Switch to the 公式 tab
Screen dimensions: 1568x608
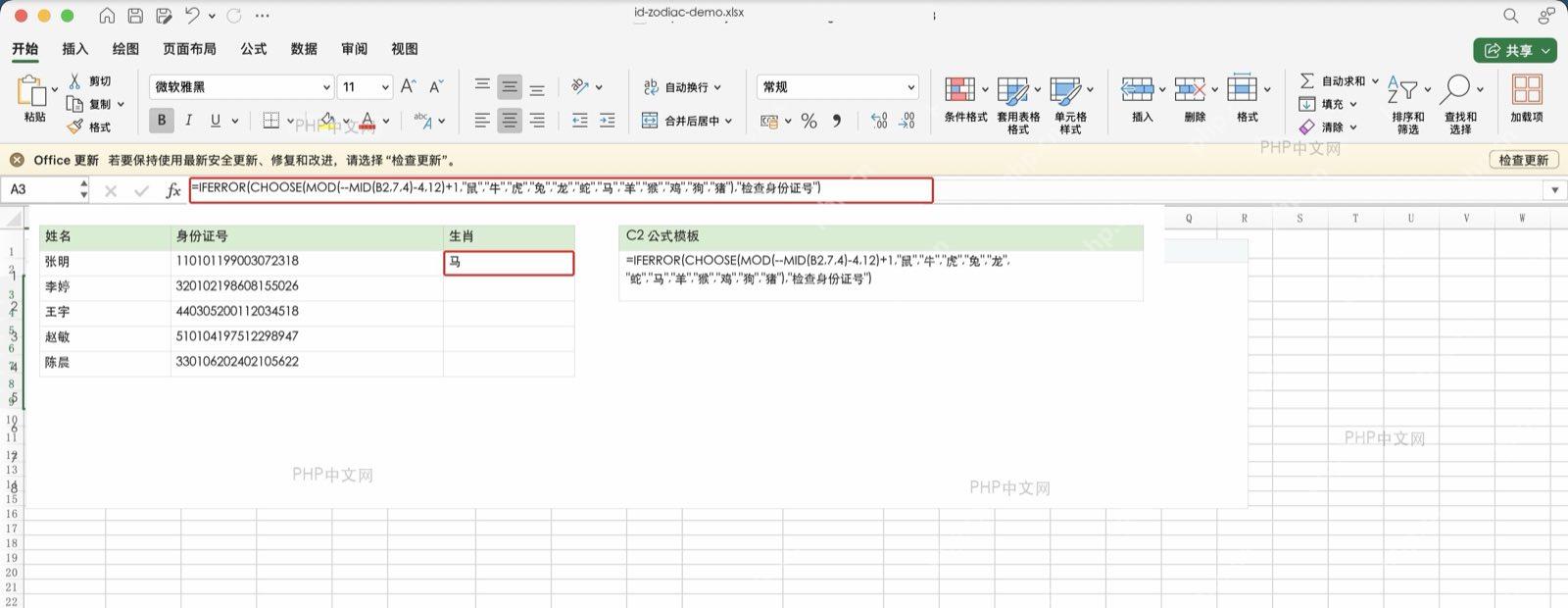(254, 49)
